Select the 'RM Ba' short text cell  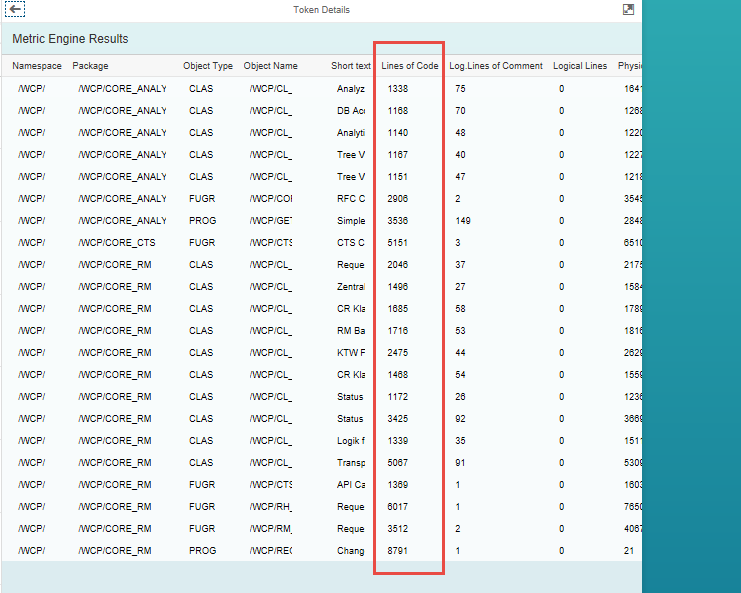click(x=351, y=330)
